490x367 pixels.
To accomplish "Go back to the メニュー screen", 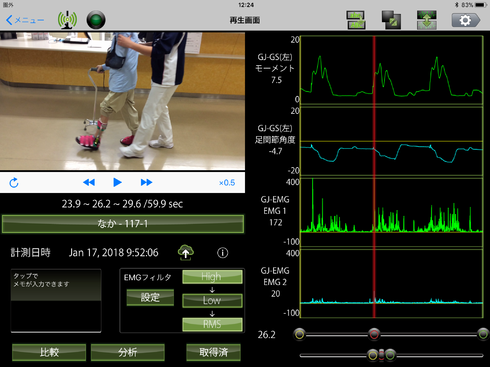I will click(x=25, y=20).
